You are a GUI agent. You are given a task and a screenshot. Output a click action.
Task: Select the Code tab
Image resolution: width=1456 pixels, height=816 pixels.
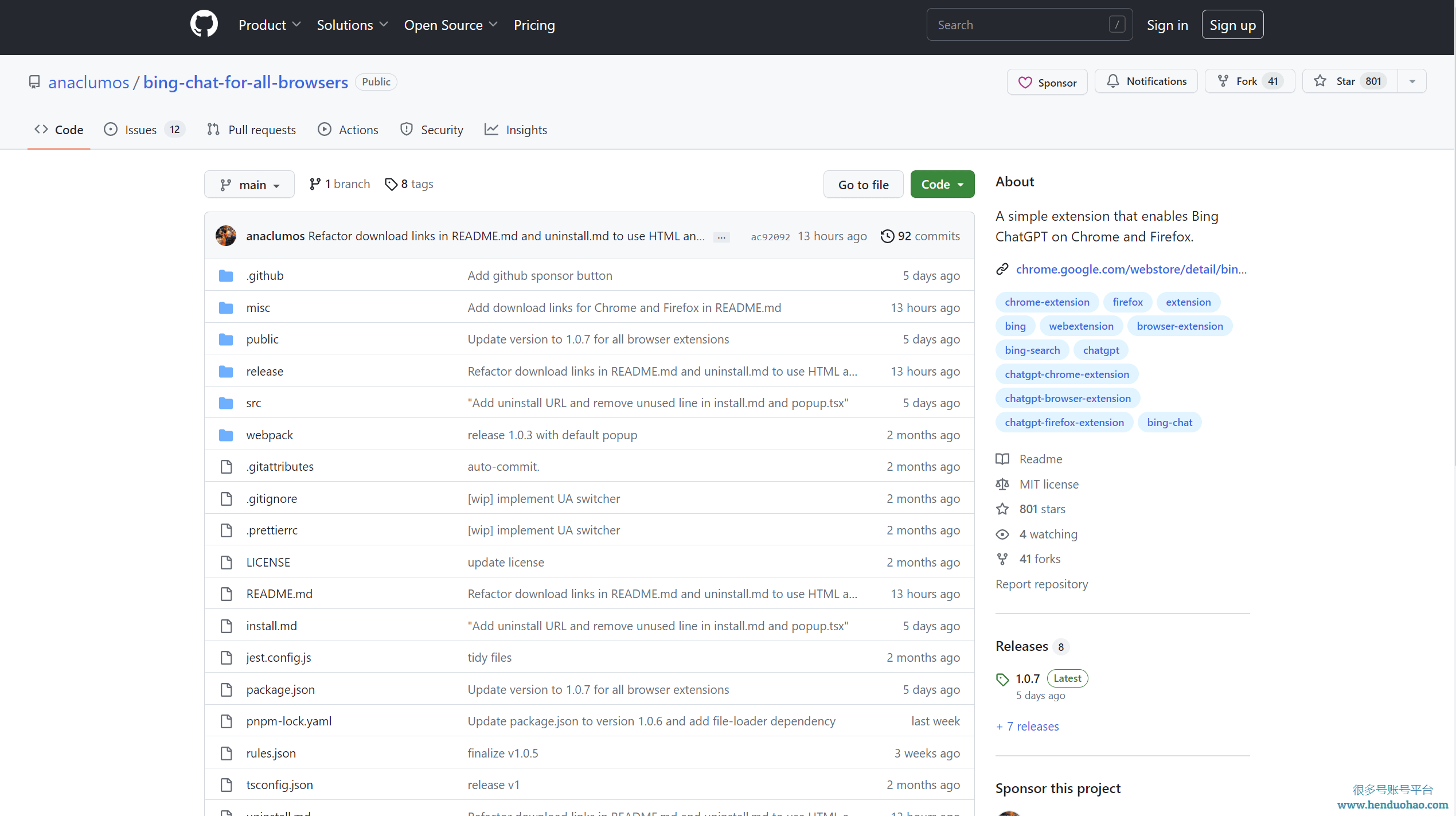pos(58,130)
